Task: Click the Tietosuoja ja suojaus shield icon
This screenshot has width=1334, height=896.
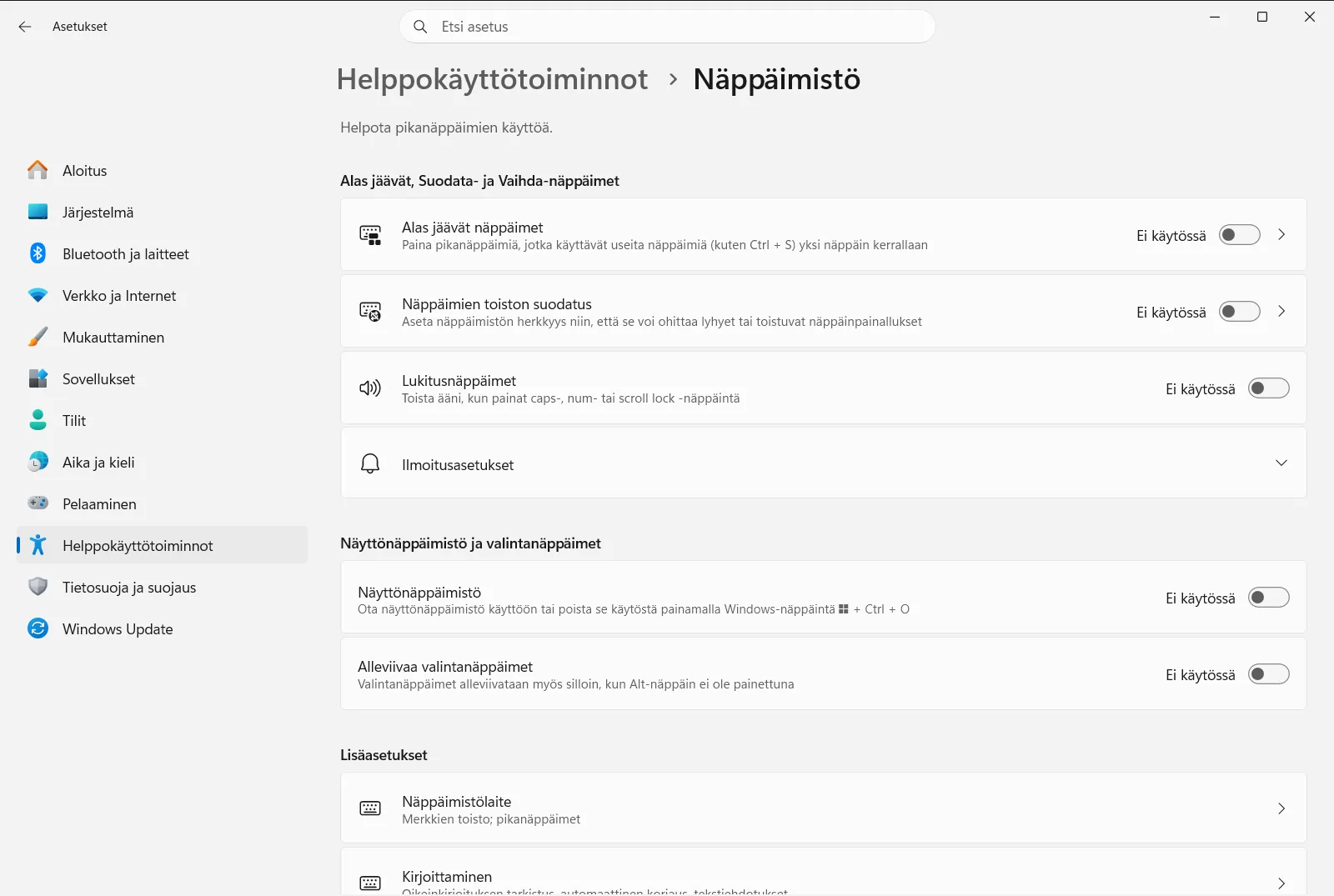Action: click(x=38, y=587)
